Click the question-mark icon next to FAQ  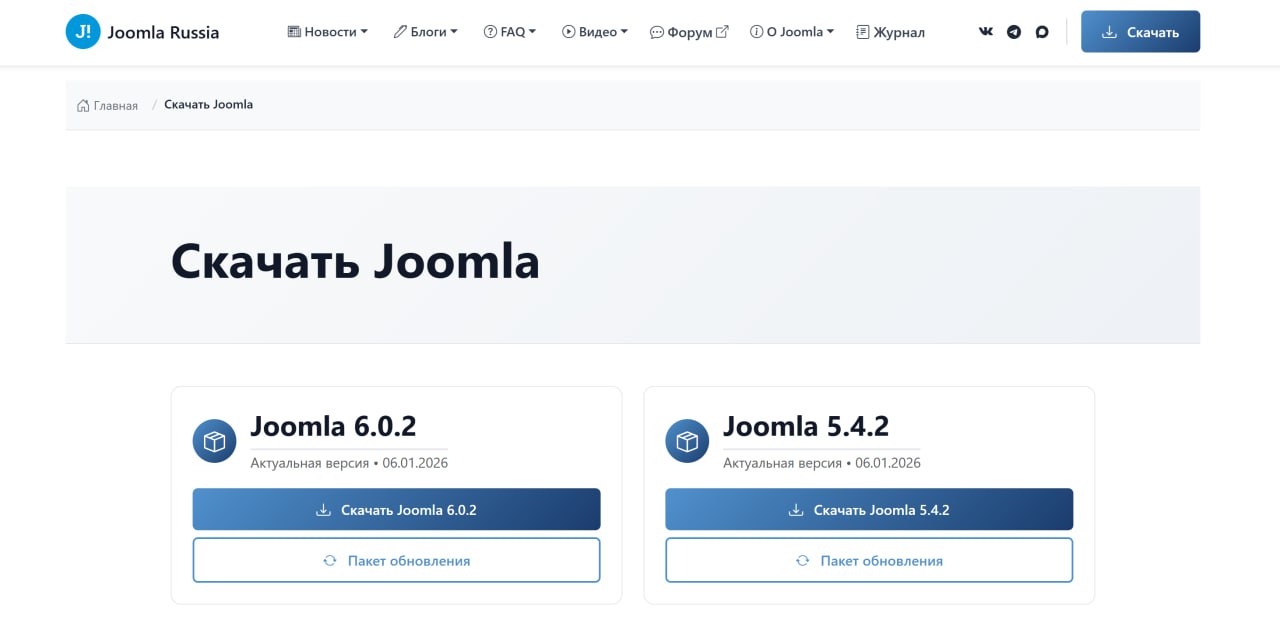pyautogui.click(x=489, y=31)
